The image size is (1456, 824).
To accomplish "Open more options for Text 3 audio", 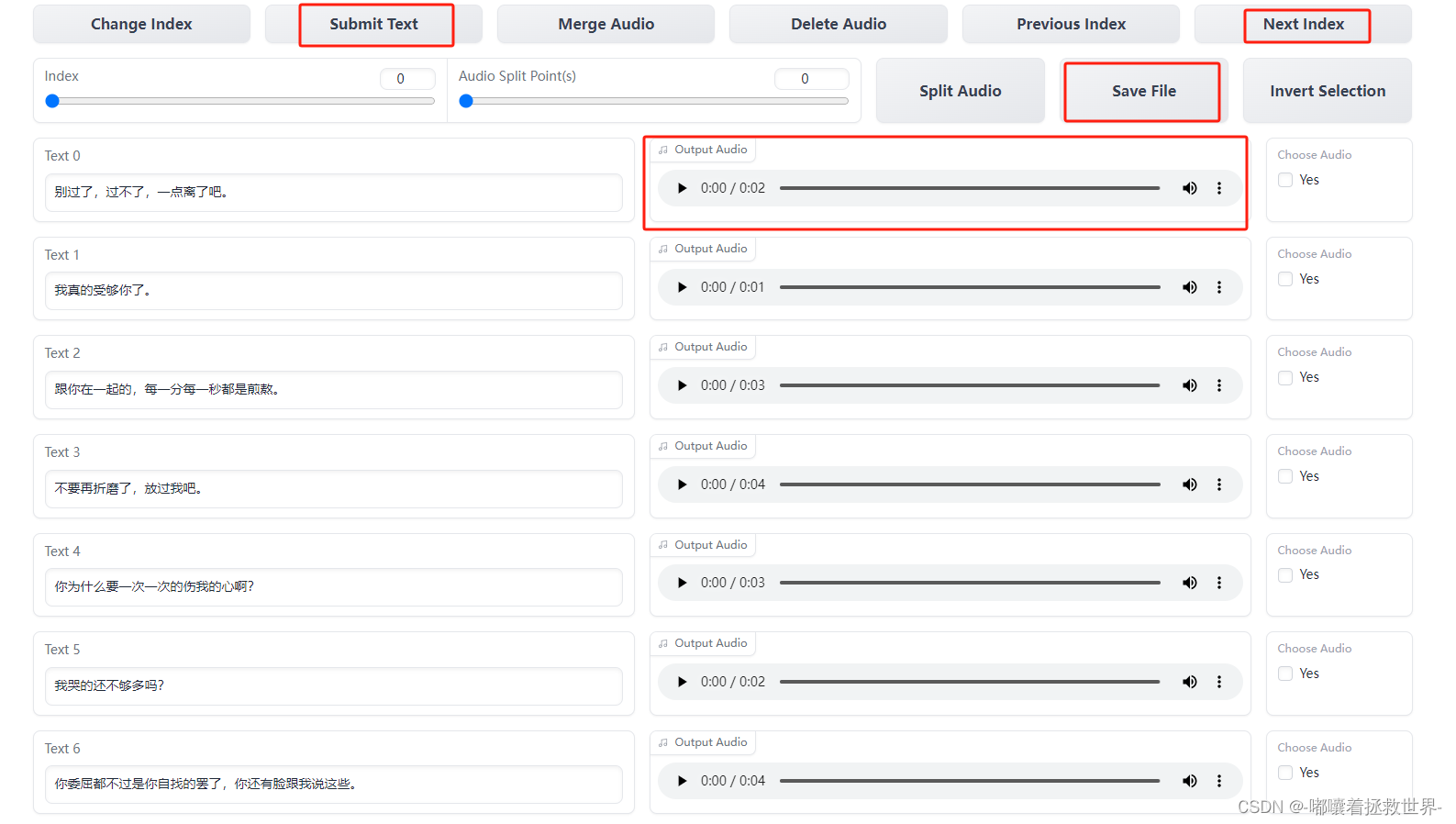I will click(1219, 484).
